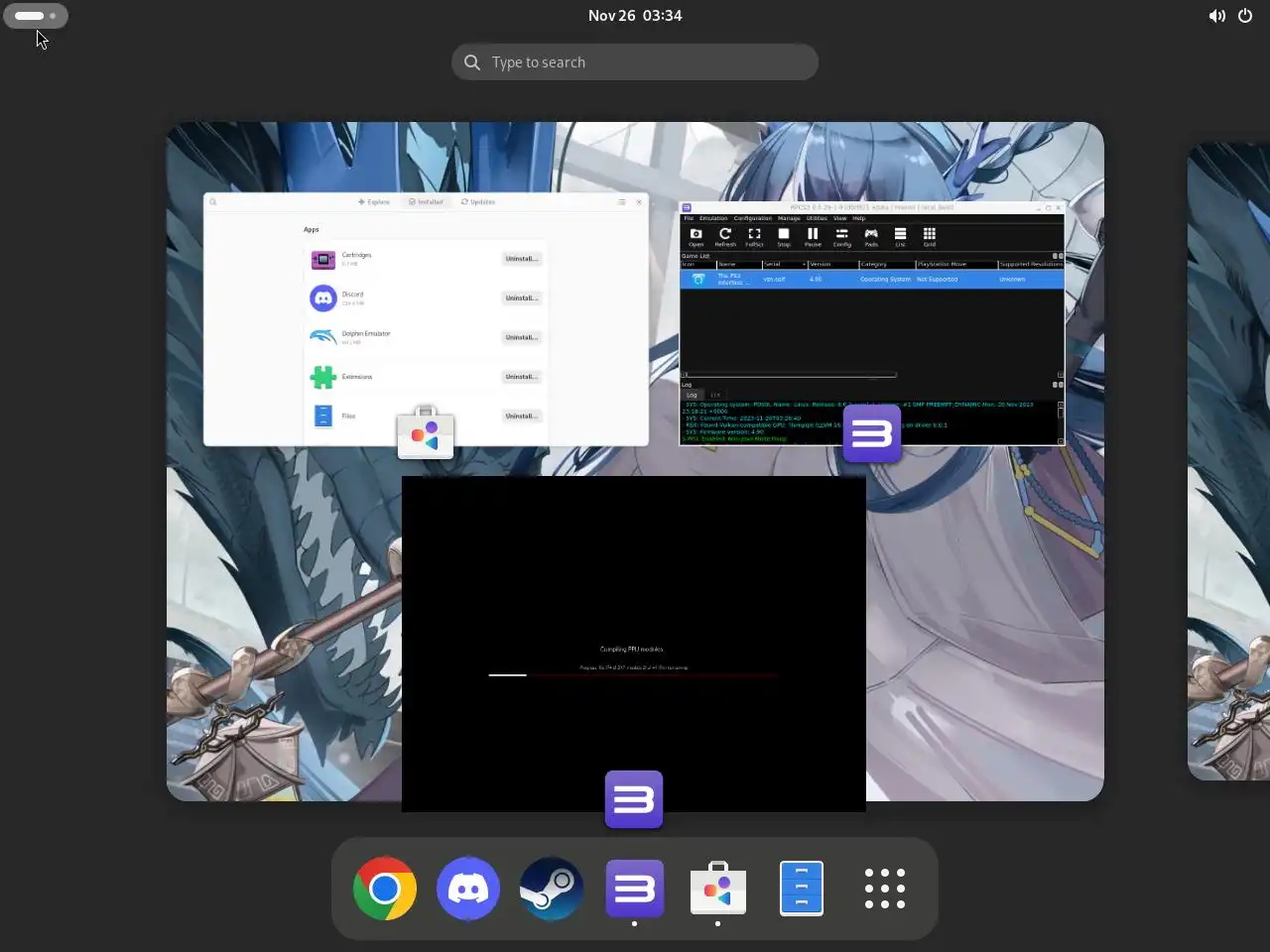Select the TTY tab in RPCS3 log panel
The height and width of the screenshot is (952, 1270).
(x=714, y=395)
